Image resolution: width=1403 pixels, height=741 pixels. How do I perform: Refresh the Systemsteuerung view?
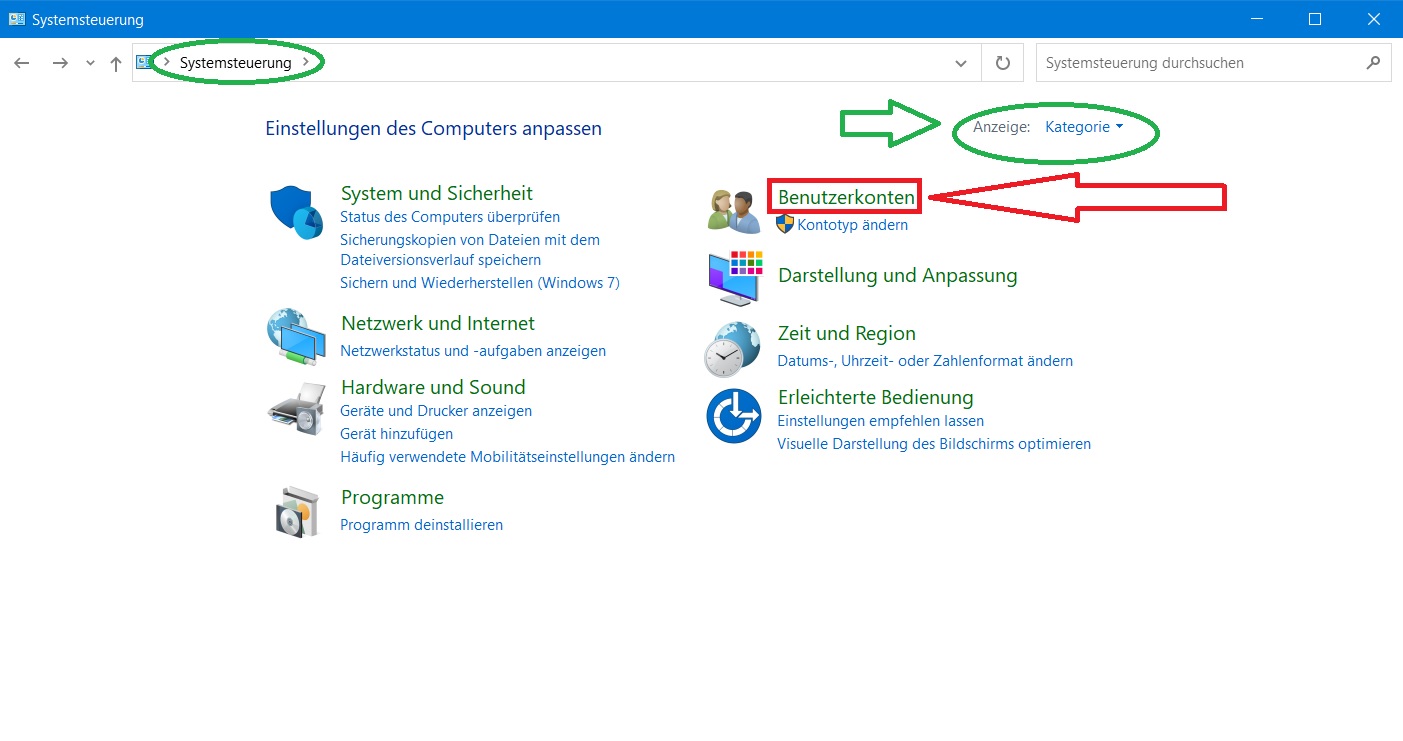[1003, 63]
